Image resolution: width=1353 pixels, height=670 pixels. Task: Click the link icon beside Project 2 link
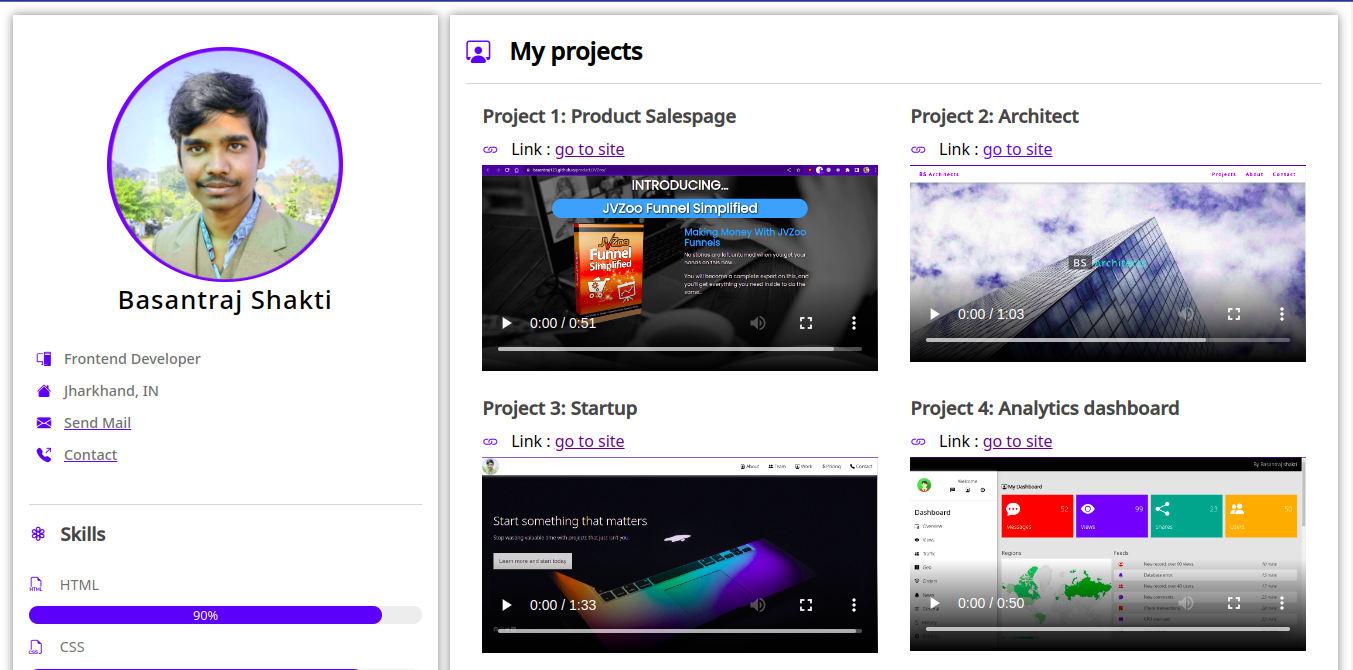pyautogui.click(x=918, y=148)
